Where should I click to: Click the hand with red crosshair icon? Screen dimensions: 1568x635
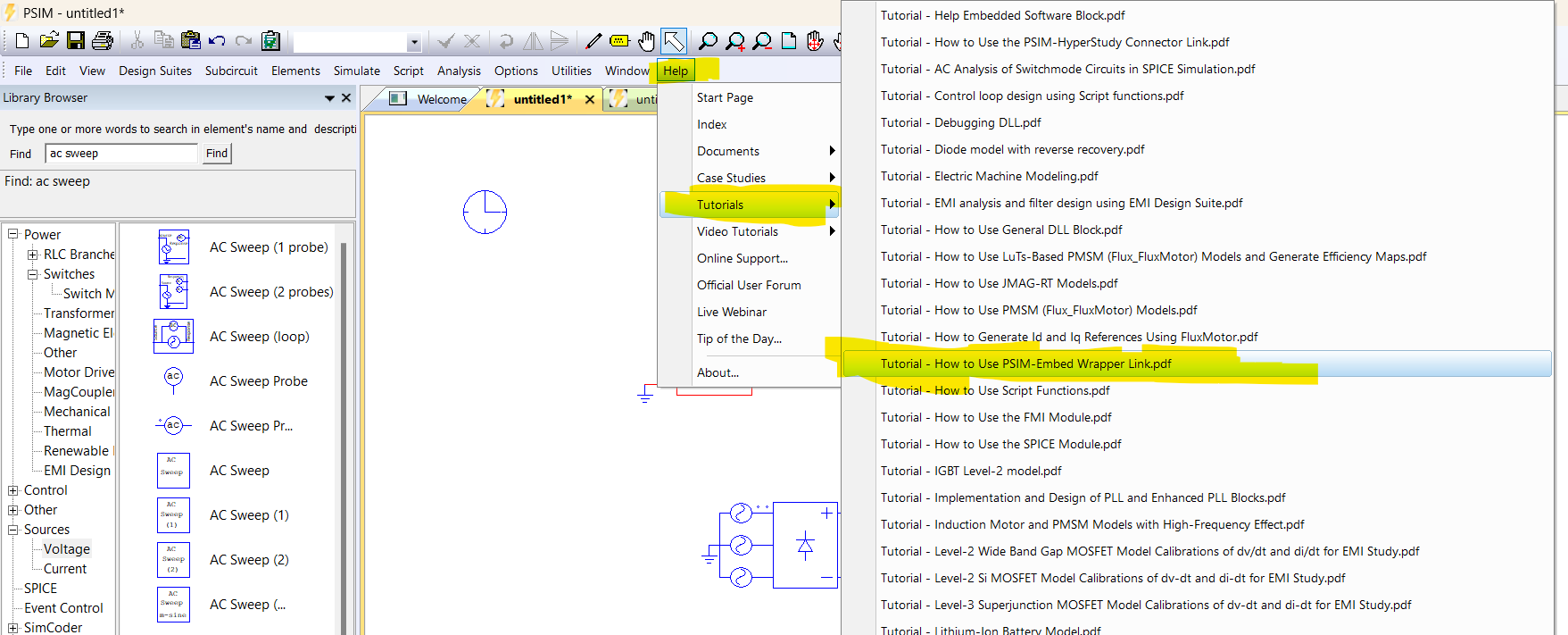click(x=815, y=41)
